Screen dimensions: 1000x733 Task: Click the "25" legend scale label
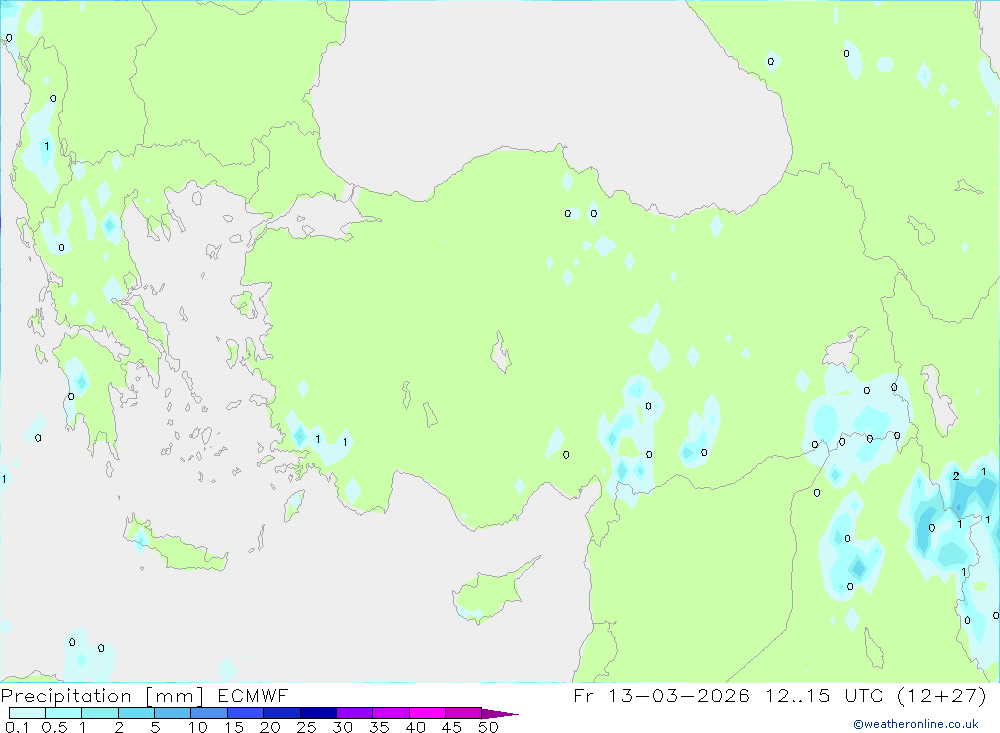coord(306,727)
